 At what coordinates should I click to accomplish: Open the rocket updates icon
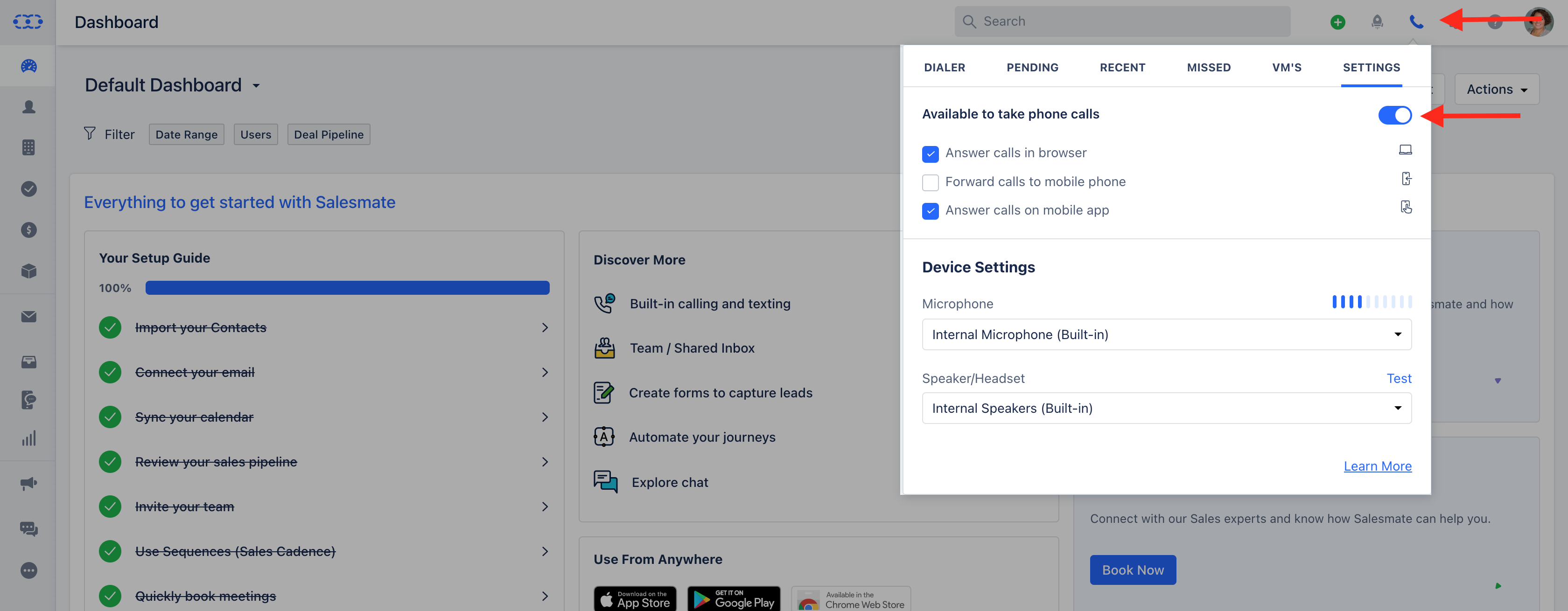tap(1377, 22)
